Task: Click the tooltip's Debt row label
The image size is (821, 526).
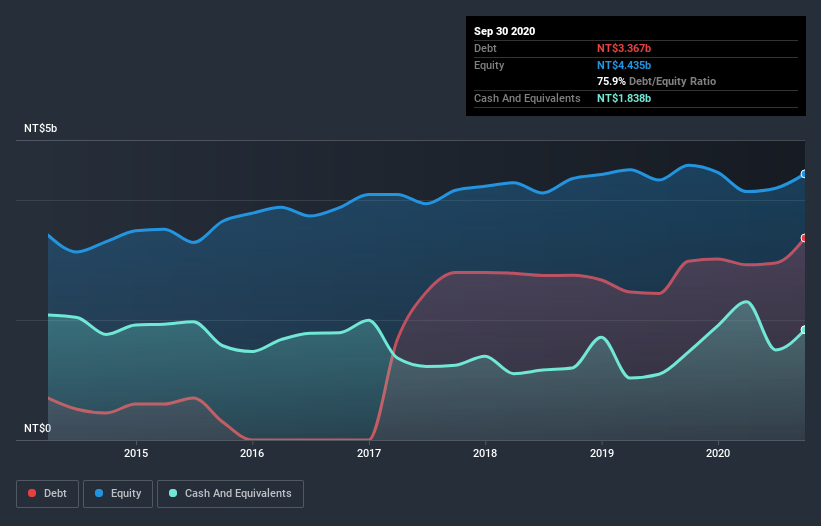Action: [485, 48]
